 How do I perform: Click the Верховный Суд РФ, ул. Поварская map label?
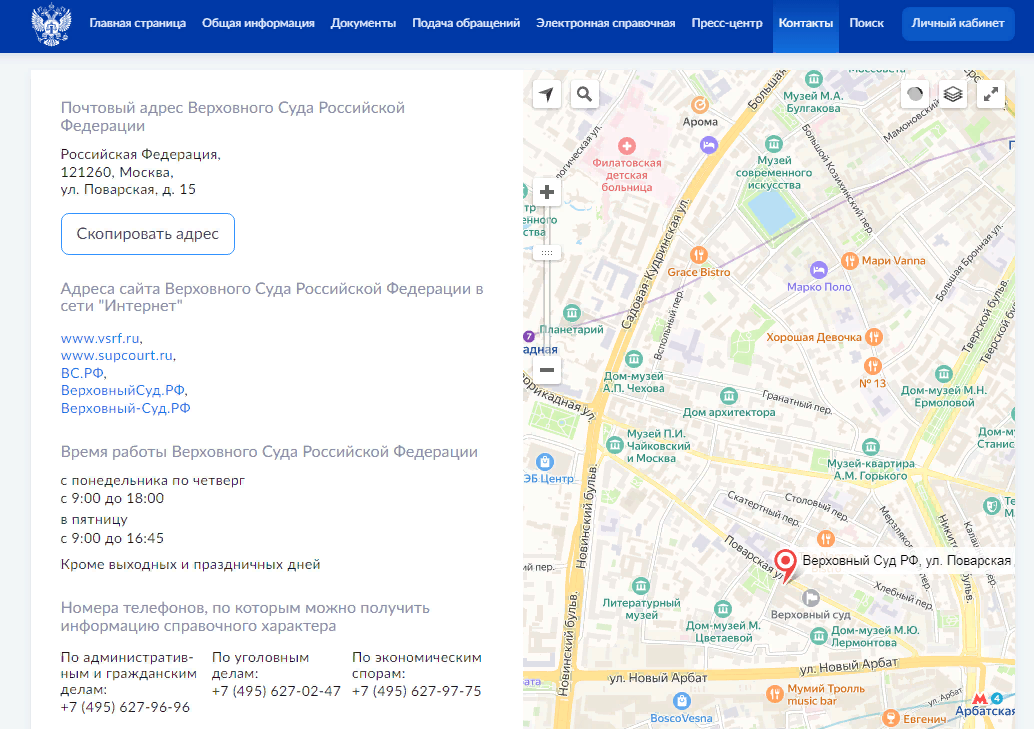(907, 561)
